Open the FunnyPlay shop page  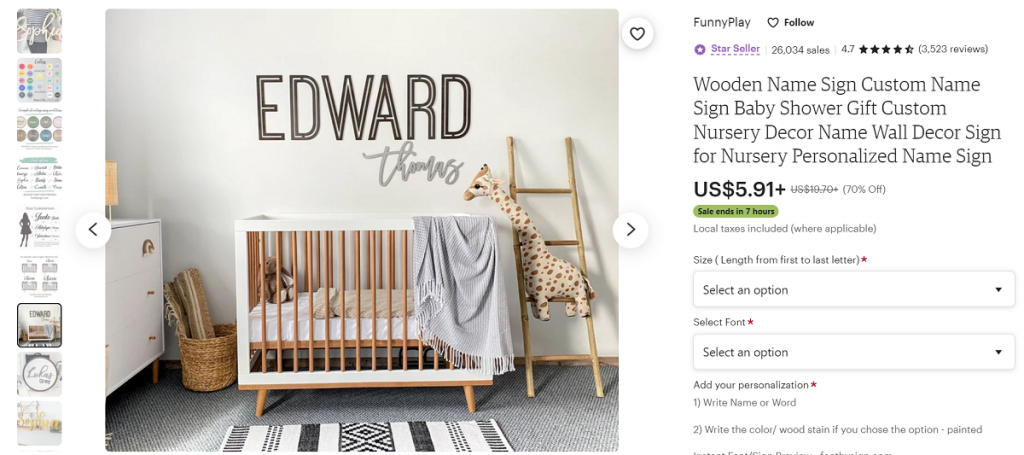click(722, 22)
